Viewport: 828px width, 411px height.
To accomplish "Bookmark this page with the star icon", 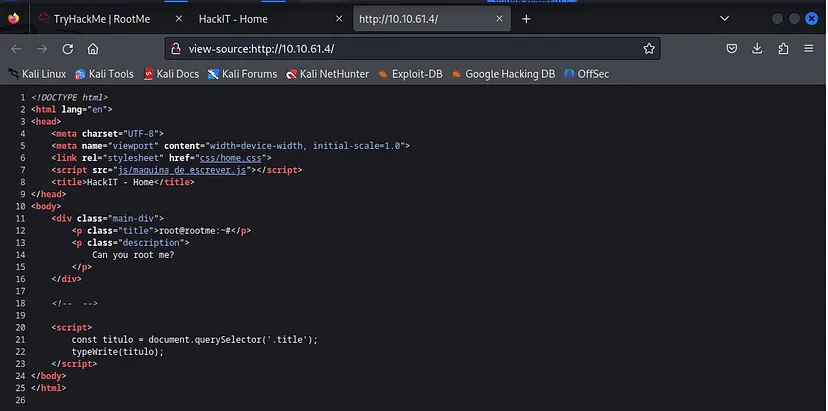I will click(x=649, y=48).
